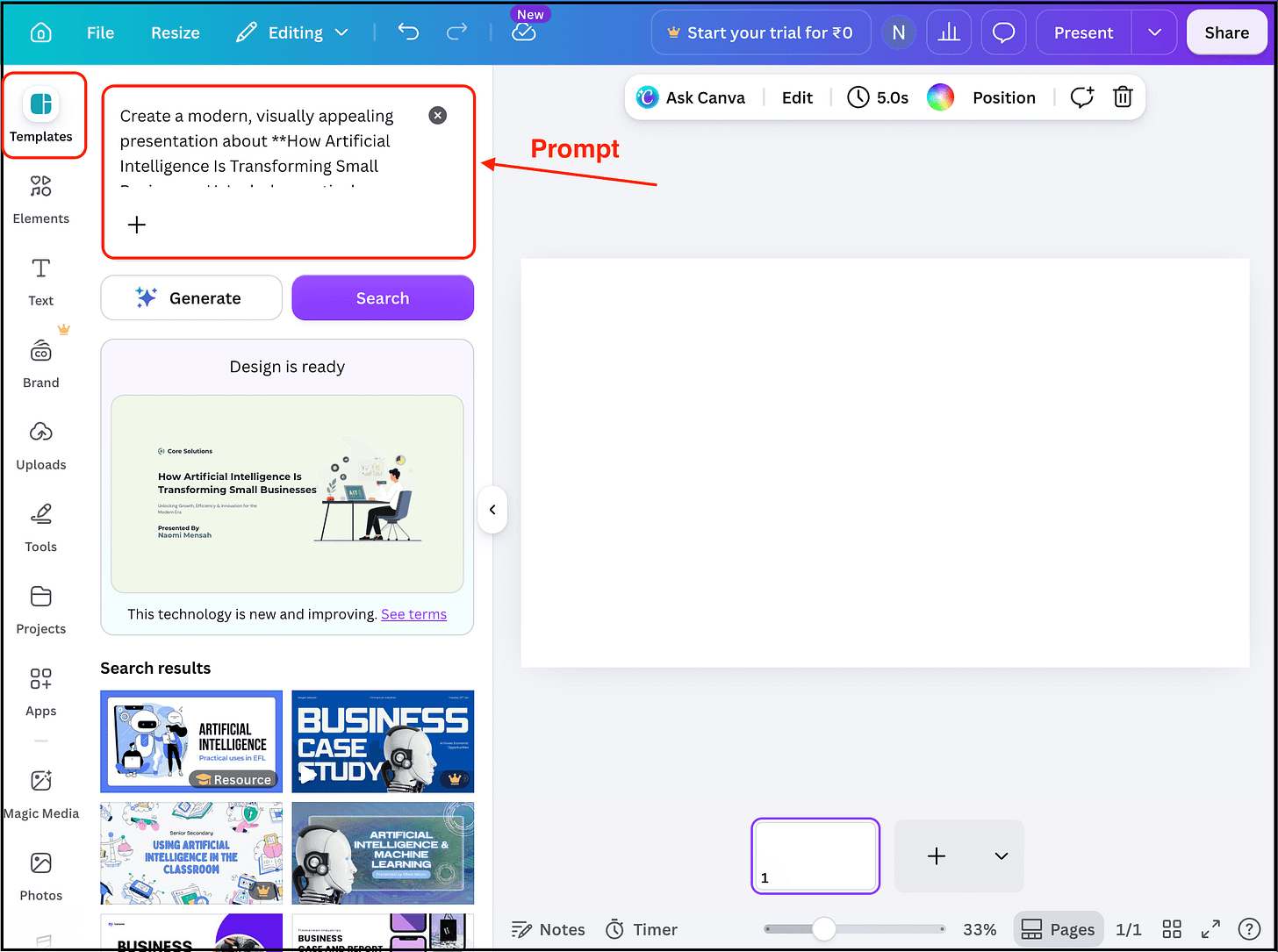
Task: Redo the last action
Action: coord(456,32)
